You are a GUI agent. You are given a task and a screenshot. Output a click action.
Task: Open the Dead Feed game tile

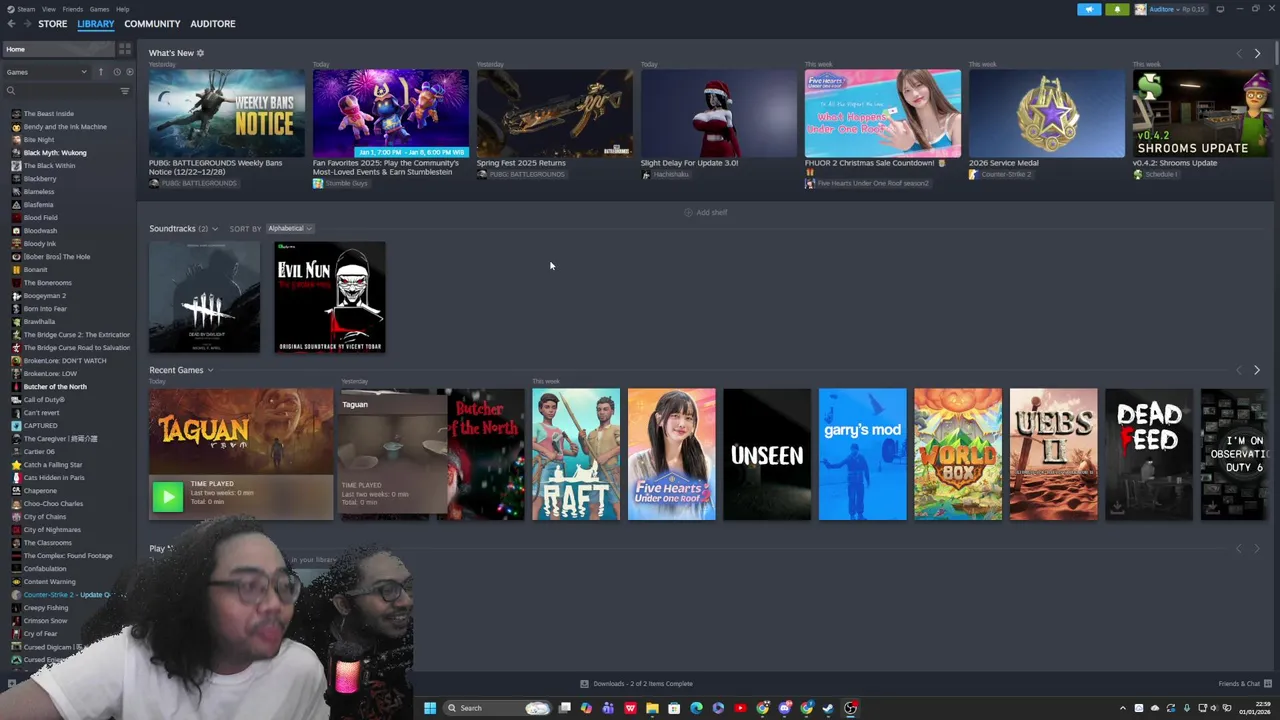pos(1149,454)
